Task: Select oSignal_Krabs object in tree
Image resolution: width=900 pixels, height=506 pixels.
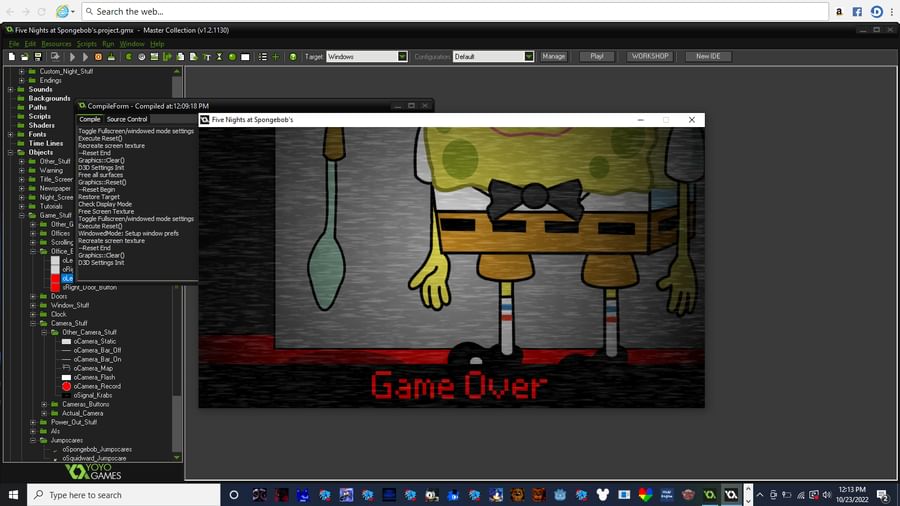Action: [x=92, y=395]
